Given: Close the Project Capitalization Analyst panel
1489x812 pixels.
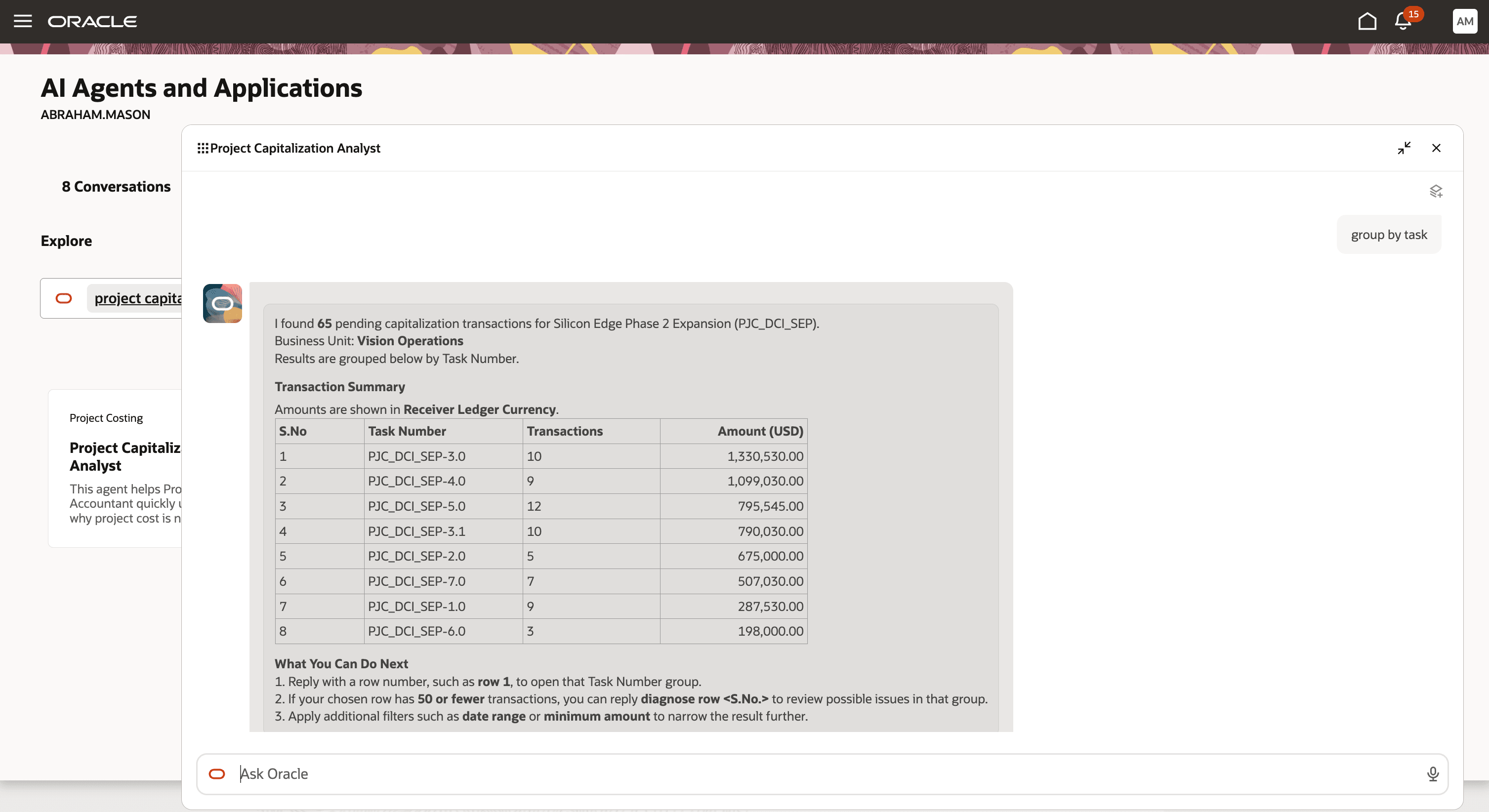Looking at the screenshot, I should (x=1436, y=148).
